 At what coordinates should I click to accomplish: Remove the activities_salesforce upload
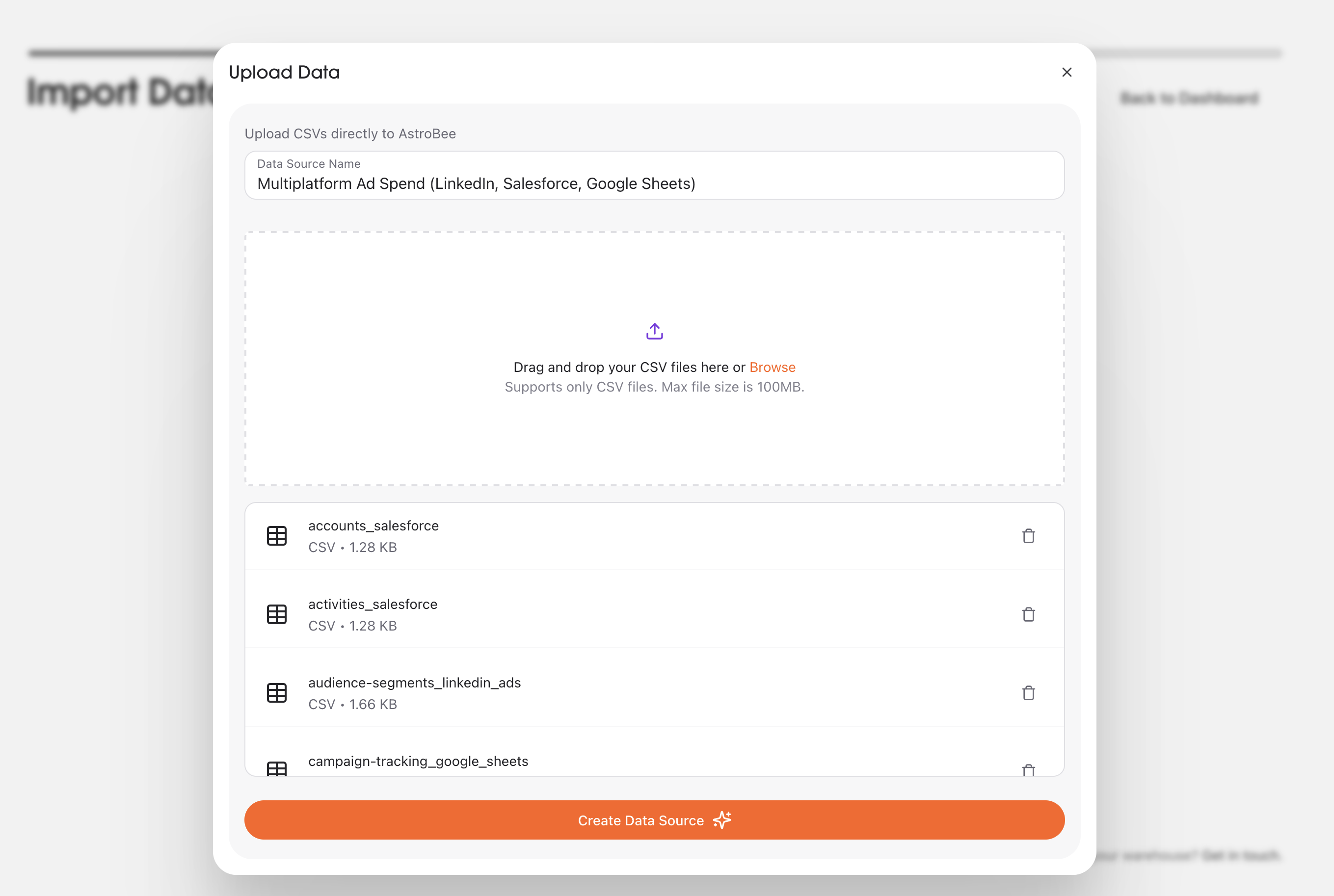(x=1028, y=614)
